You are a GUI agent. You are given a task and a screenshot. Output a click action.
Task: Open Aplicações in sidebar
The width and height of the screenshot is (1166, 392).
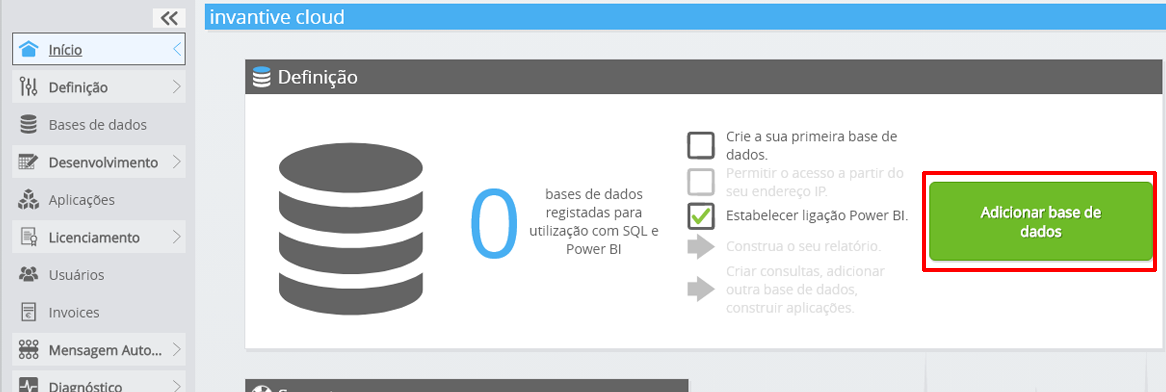click(99, 199)
